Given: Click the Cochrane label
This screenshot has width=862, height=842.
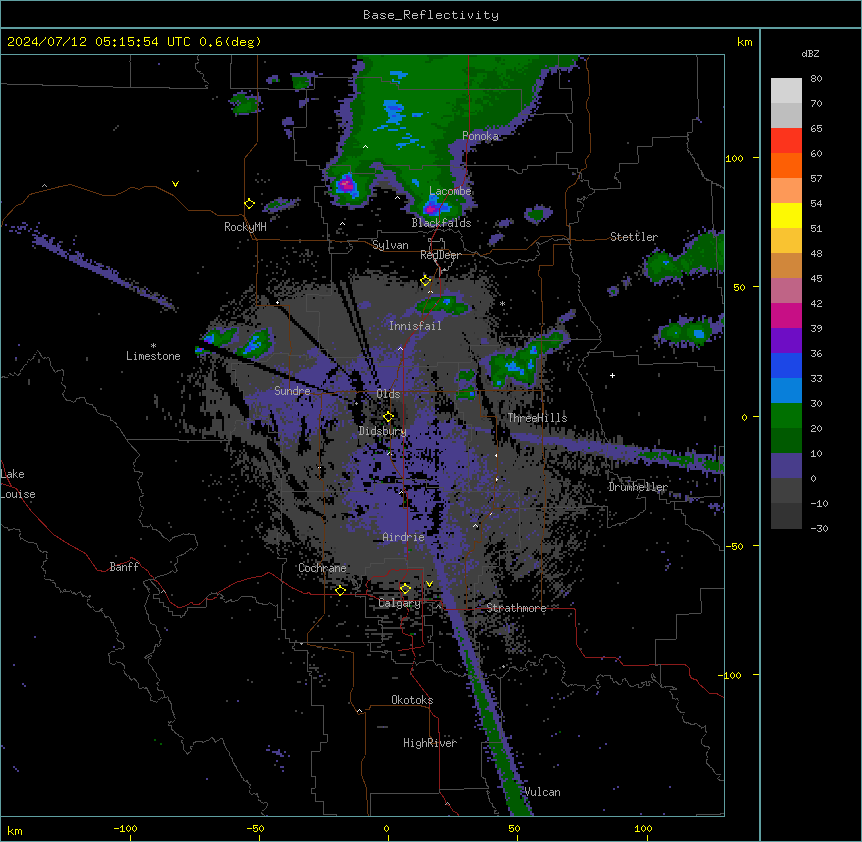Looking at the screenshot, I should (x=322, y=568).
